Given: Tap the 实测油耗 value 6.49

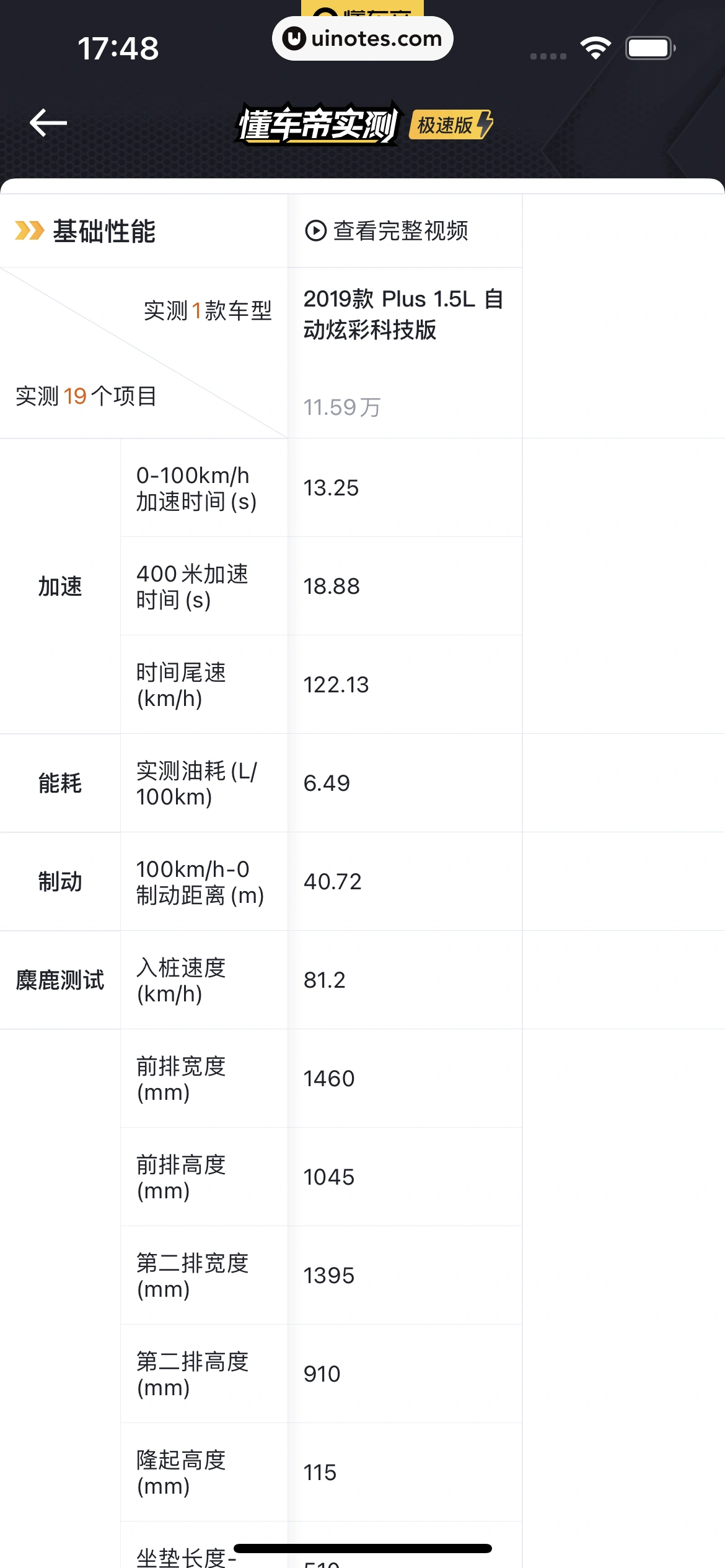Looking at the screenshot, I should (327, 783).
